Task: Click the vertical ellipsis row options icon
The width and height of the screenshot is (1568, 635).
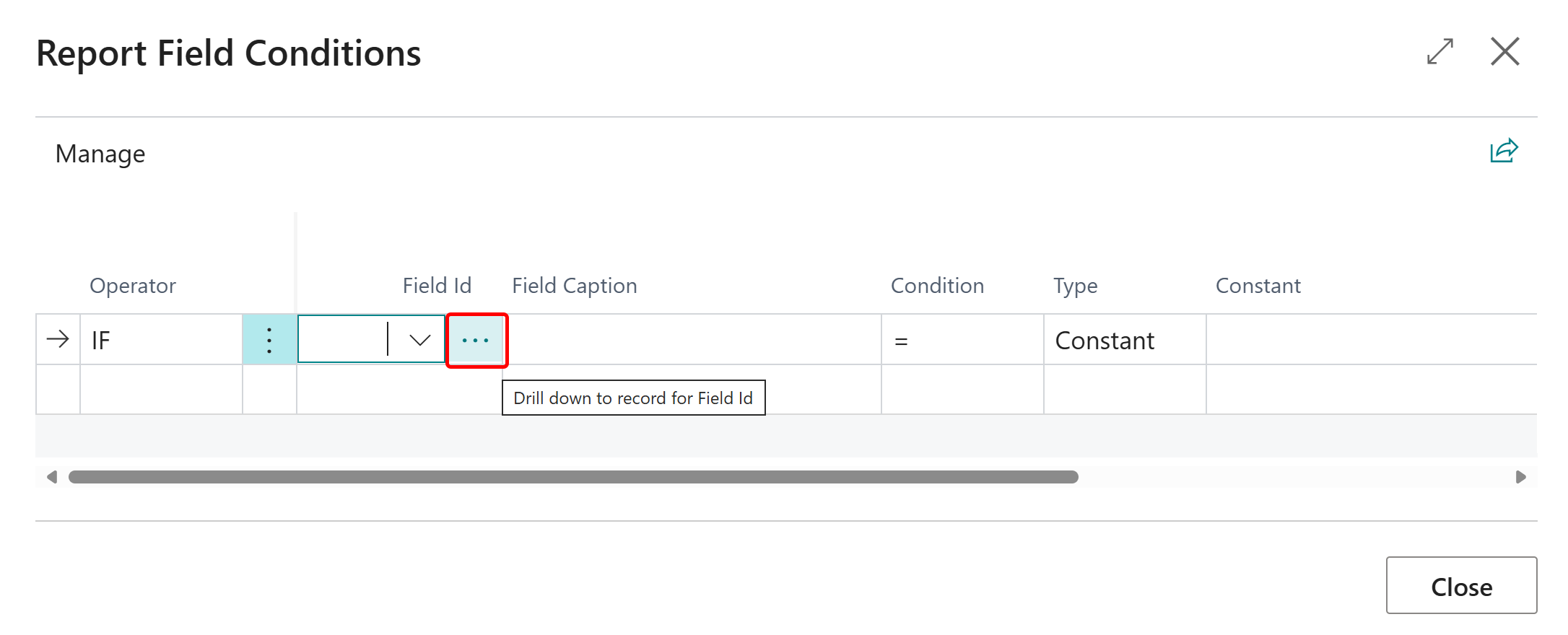Action: coord(269,339)
